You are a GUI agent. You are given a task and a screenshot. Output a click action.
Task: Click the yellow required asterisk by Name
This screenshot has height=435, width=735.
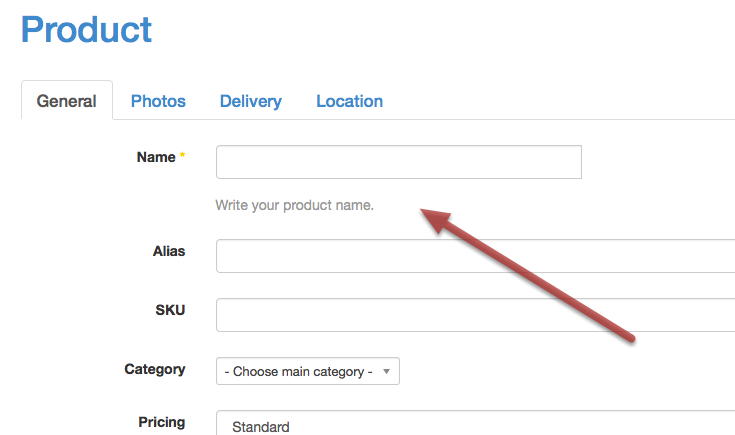182,155
